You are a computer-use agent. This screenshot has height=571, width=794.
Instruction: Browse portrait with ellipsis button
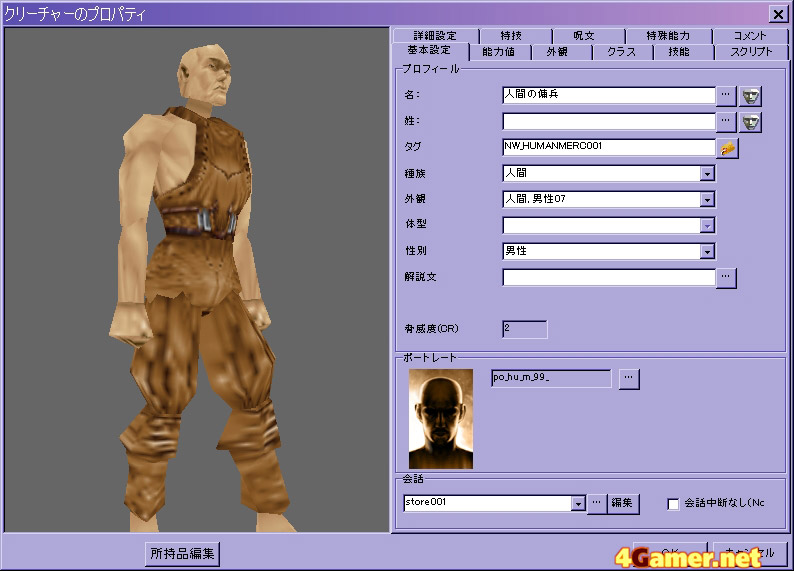pyautogui.click(x=628, y=378)
